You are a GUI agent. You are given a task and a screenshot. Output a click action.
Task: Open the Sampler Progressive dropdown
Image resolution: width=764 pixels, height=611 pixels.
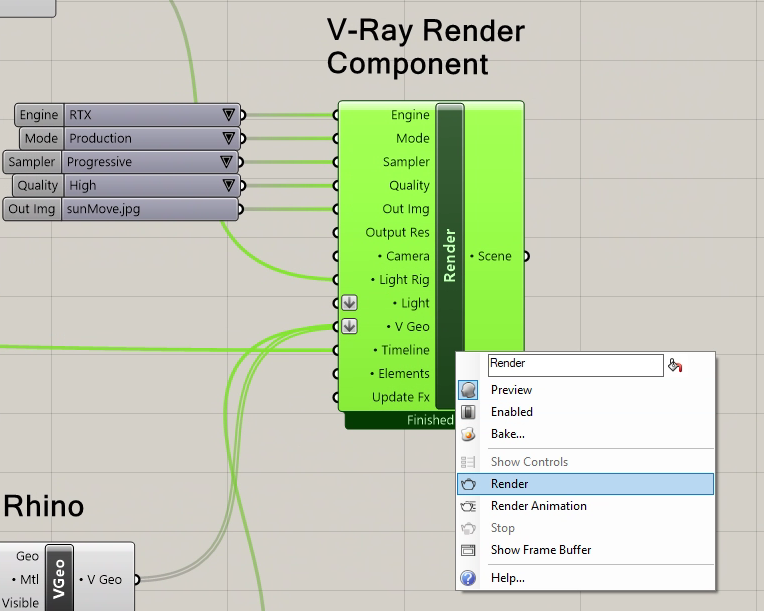(228, 162)
